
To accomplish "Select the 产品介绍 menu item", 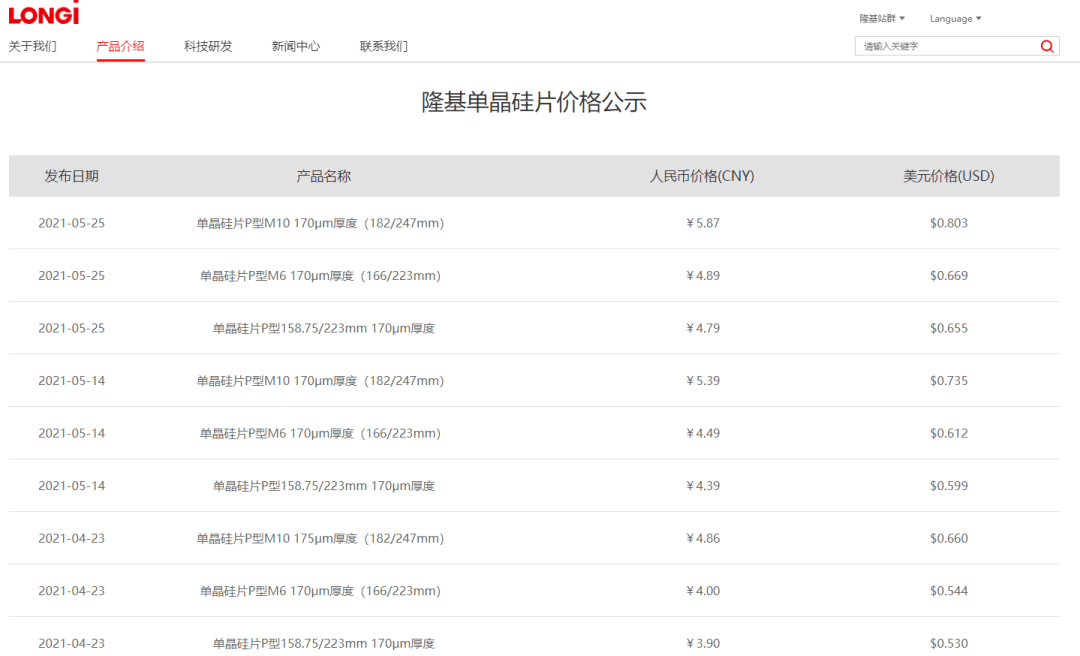I will tap(120, 46).
